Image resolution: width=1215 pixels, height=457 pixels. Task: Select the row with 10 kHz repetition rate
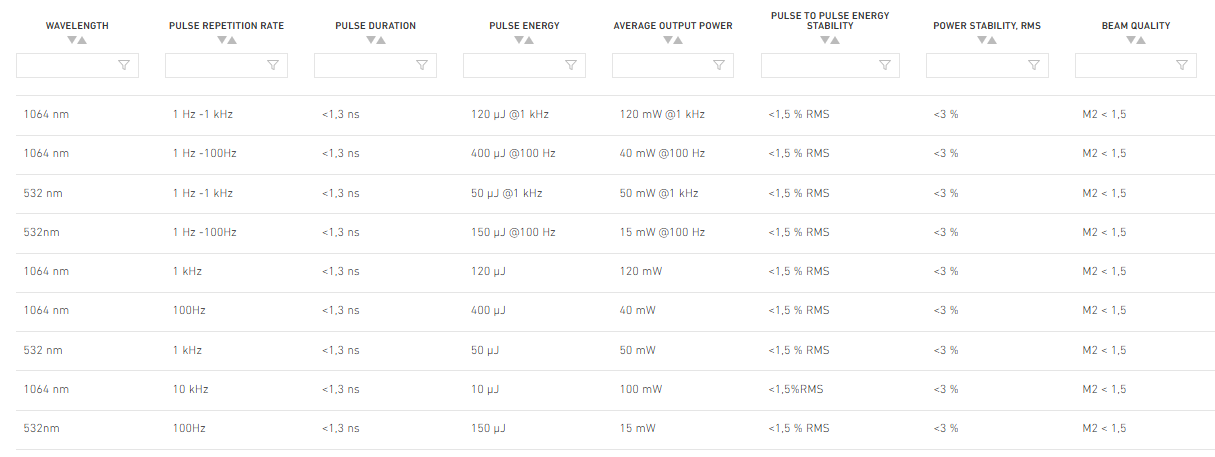point(607,390)
